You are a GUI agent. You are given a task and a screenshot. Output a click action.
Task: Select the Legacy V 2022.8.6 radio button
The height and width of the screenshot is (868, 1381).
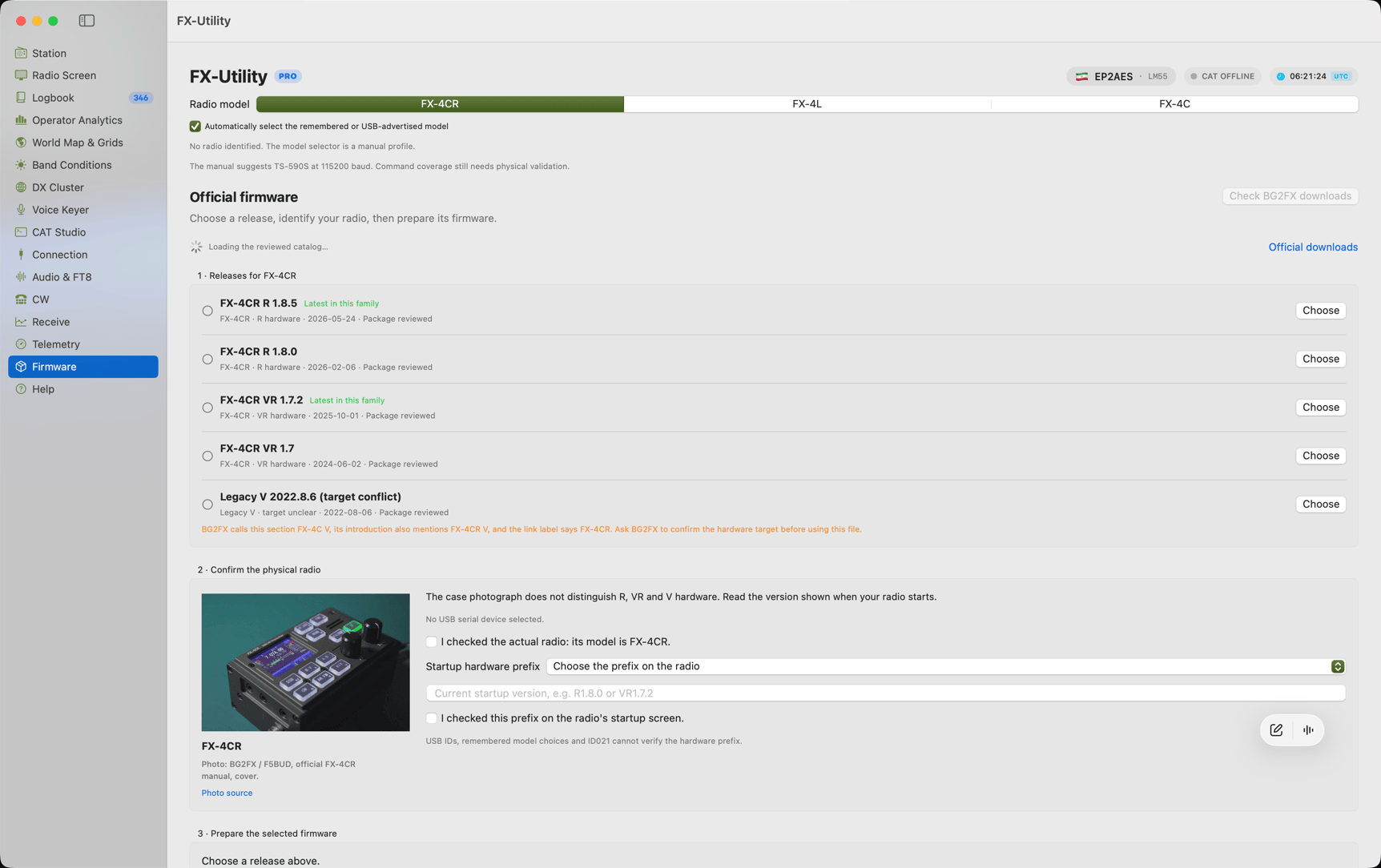pos(207,504)
